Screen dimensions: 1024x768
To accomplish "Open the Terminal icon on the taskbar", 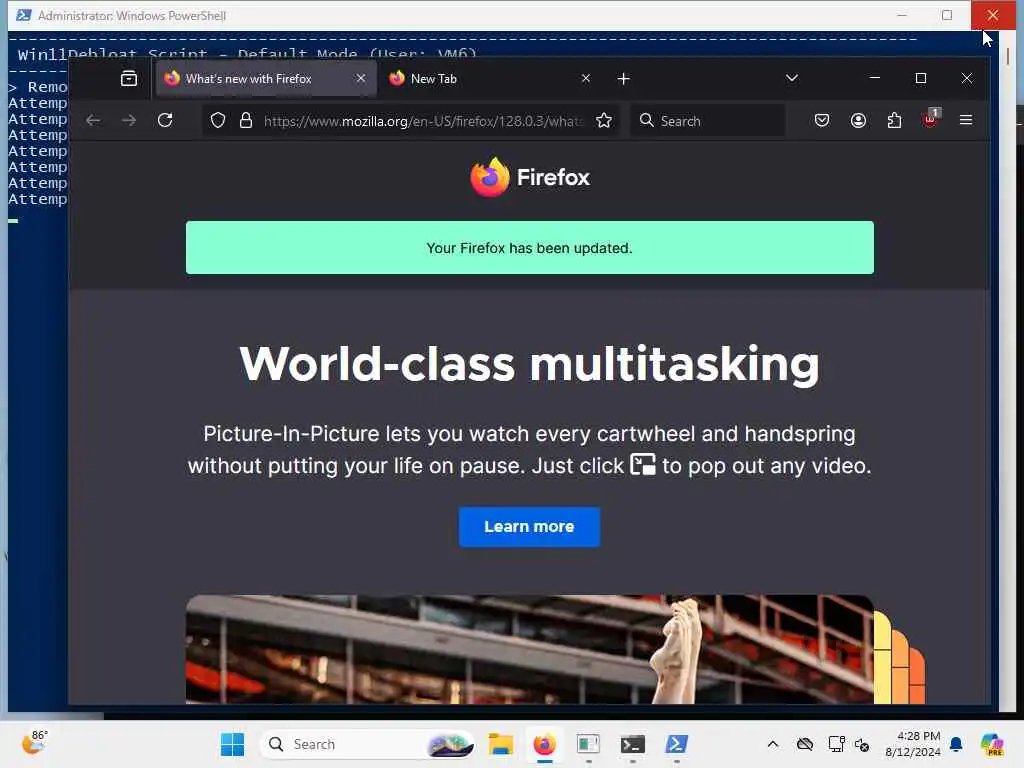I will coord(632,744).
